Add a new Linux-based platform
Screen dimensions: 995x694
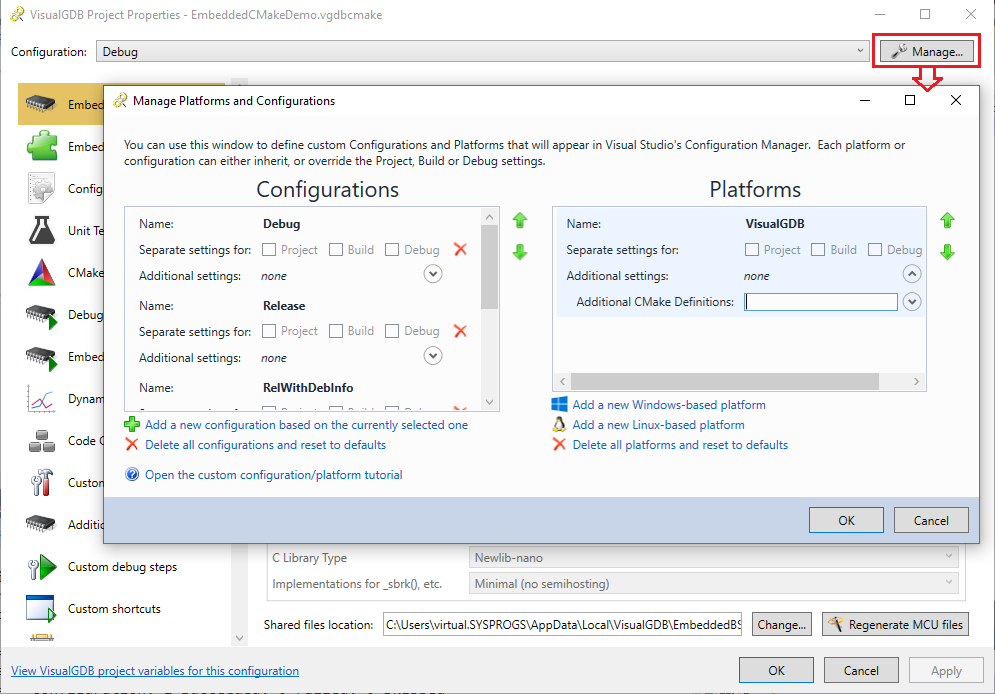coord(659,424)
